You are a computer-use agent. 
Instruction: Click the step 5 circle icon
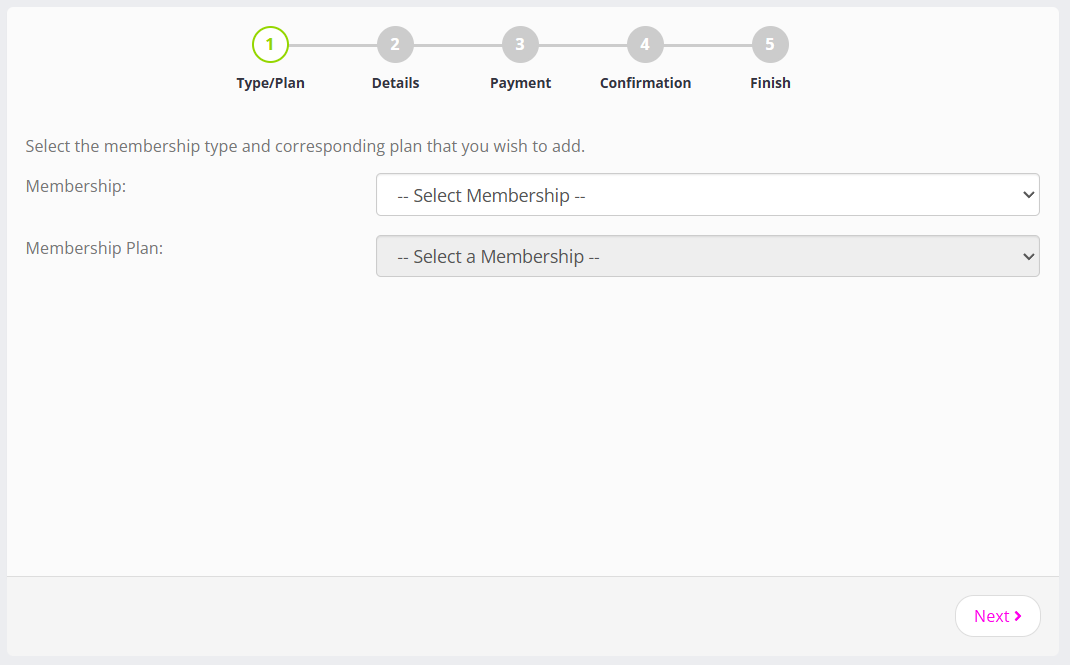click(x=770, y=44)
